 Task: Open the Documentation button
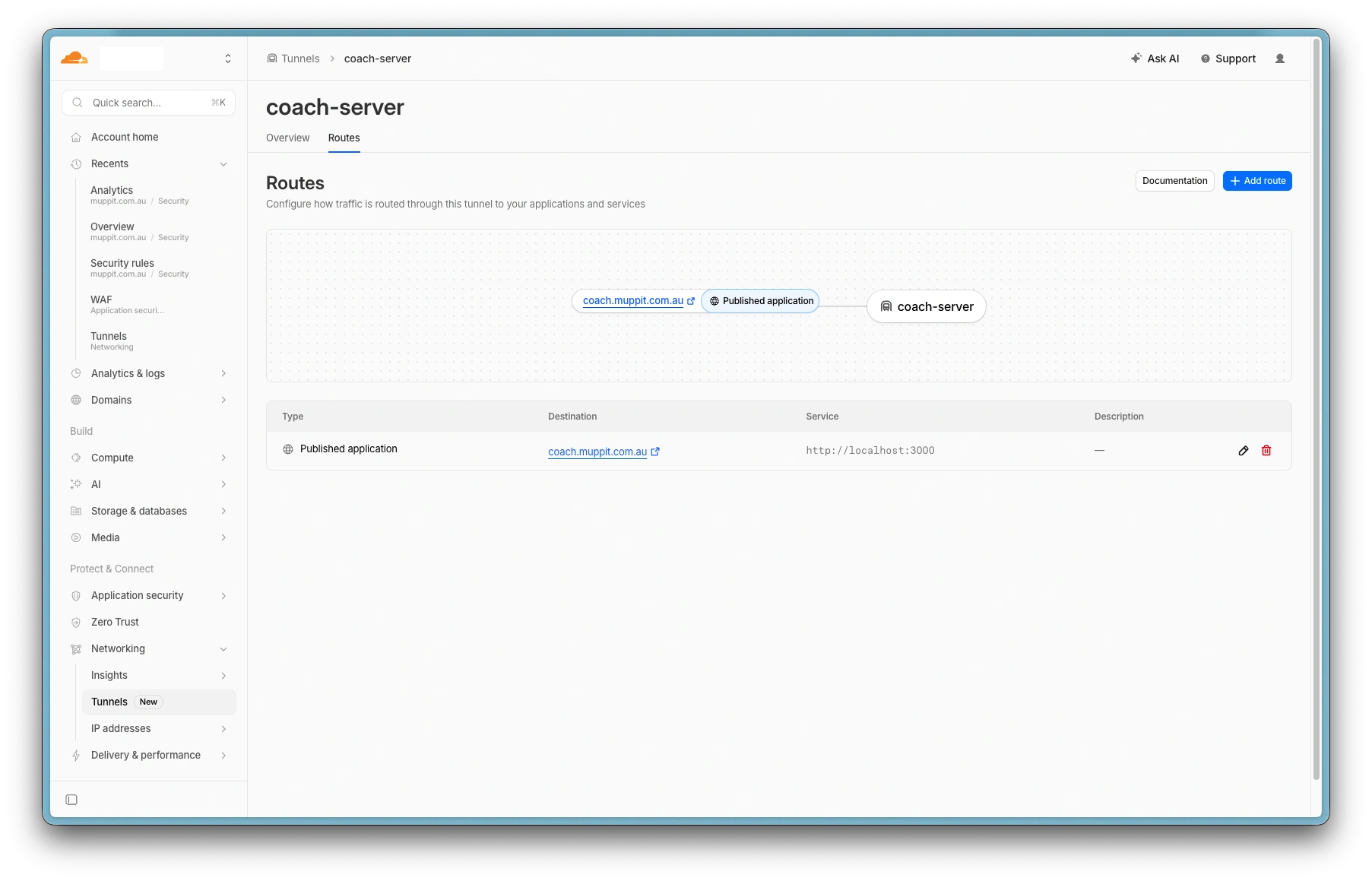pos(1174,181)
